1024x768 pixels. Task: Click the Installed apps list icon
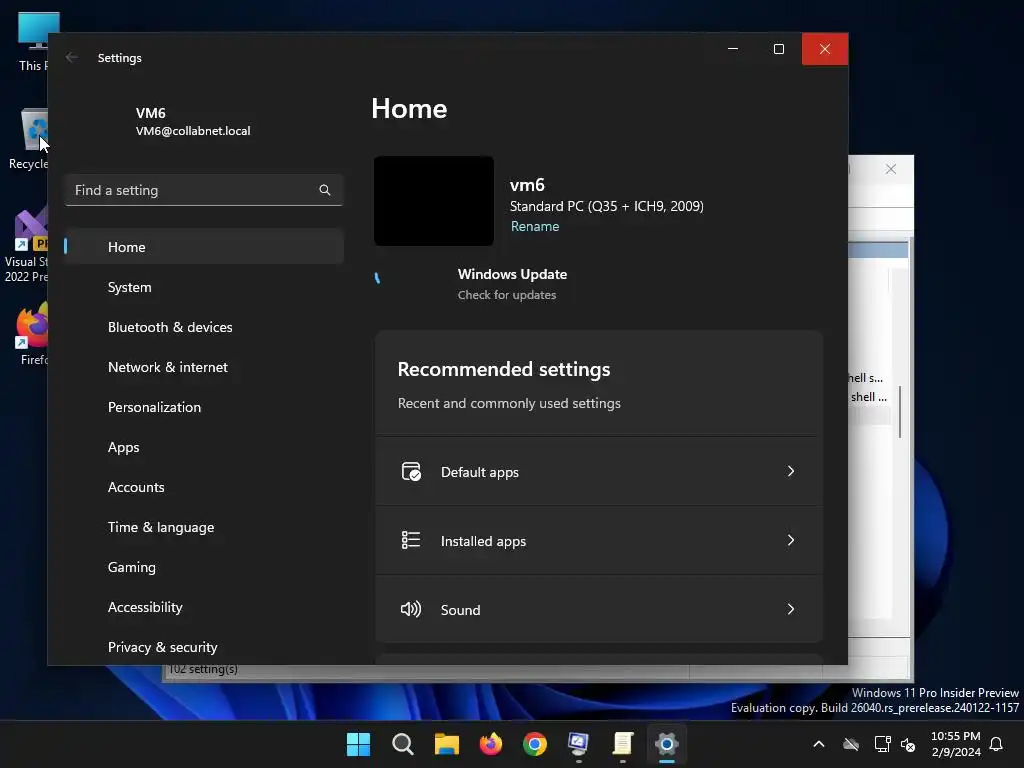click(x=411, y=540)
